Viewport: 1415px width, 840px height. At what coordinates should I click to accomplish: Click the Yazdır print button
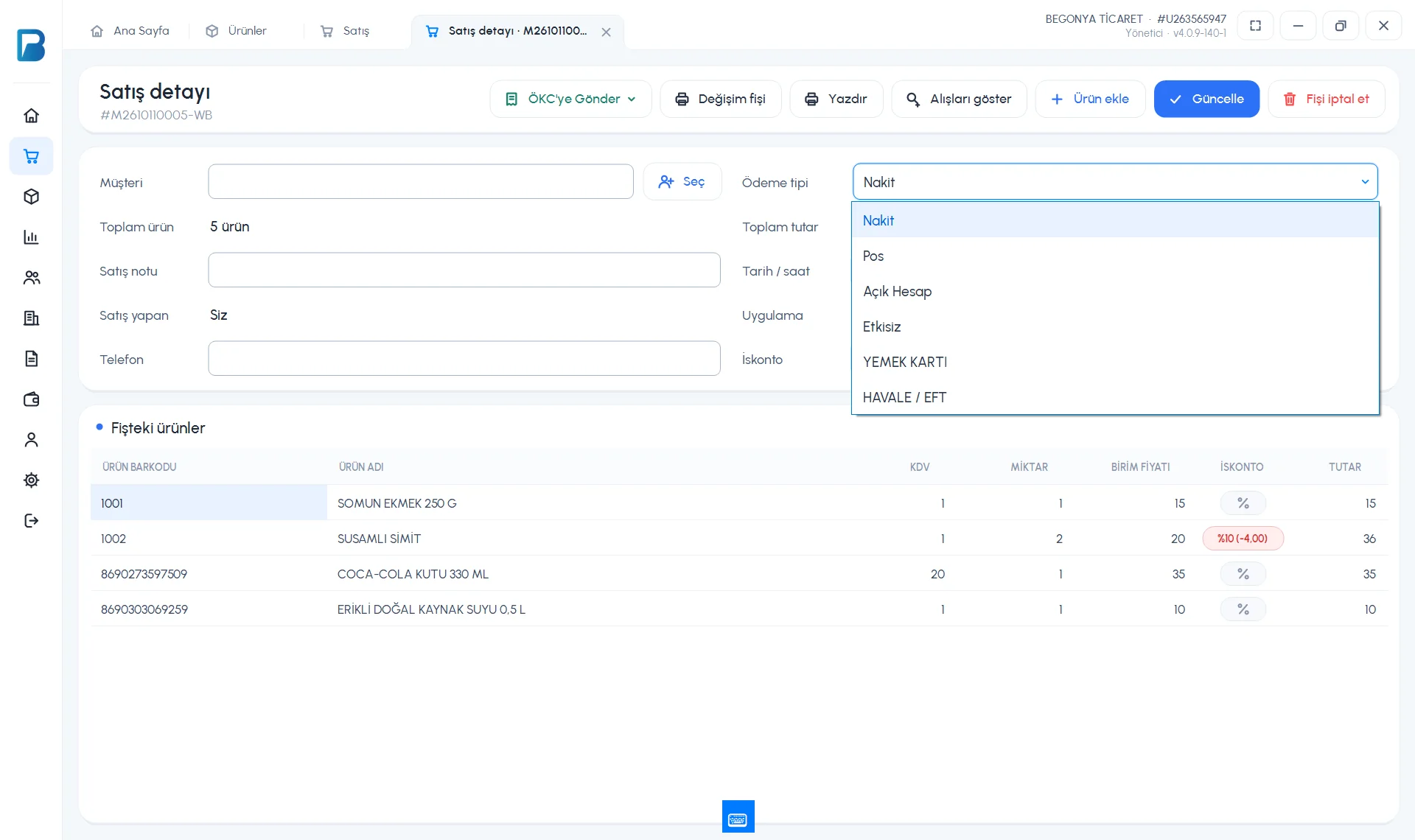tap(836, 99)
